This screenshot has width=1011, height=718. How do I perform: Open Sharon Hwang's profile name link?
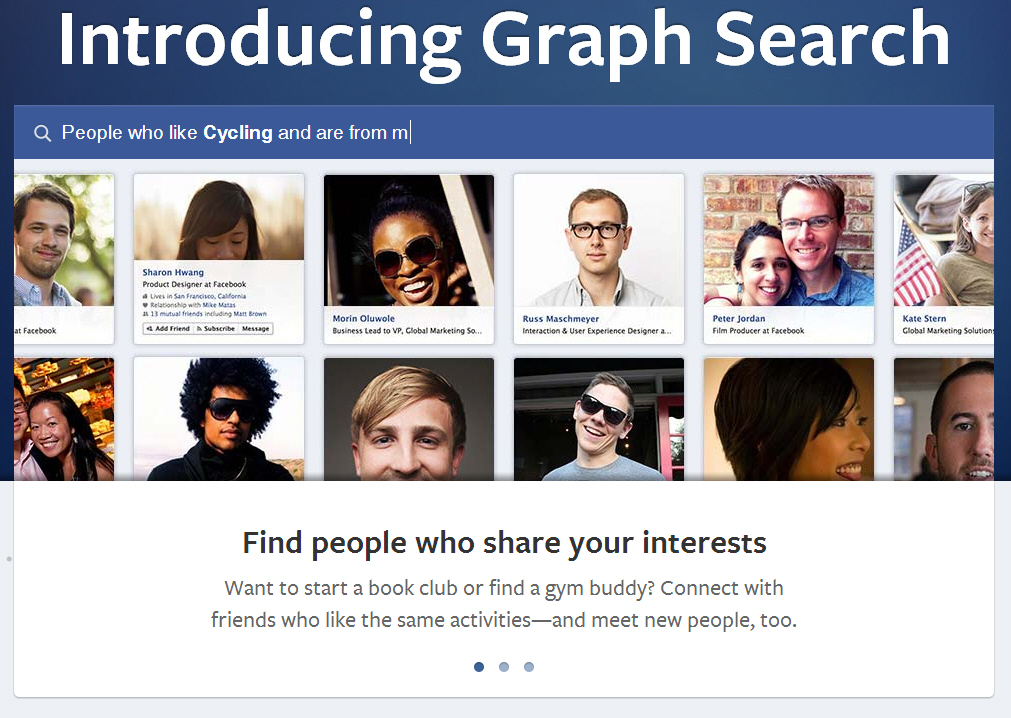[x=173, y=272]
